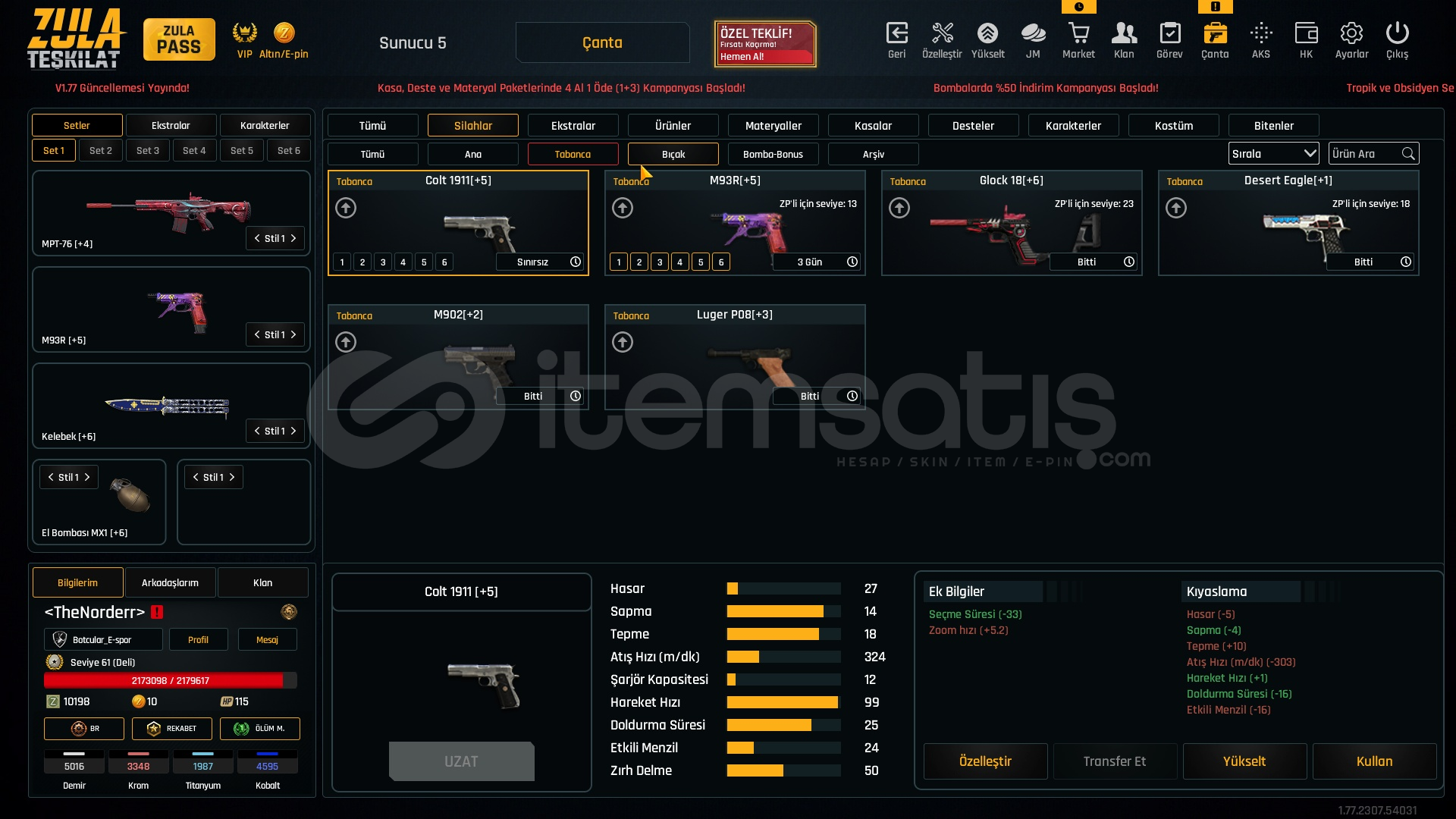
Task: Open the Klan icon
Action: coord(1124,33)
